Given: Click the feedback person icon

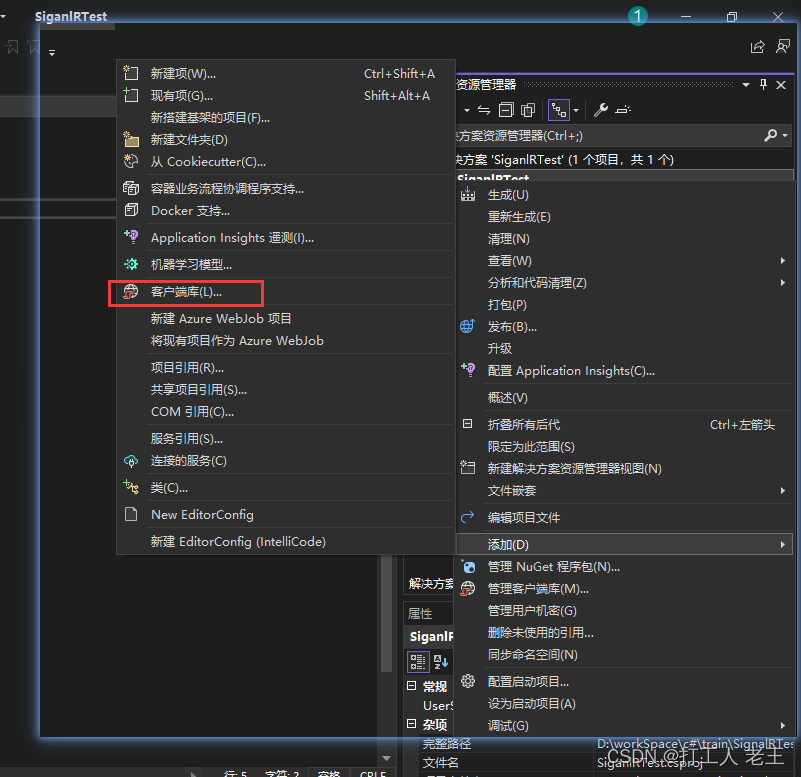Looking at the screenshot, I should pyautogui.click(x=783, y=46).
